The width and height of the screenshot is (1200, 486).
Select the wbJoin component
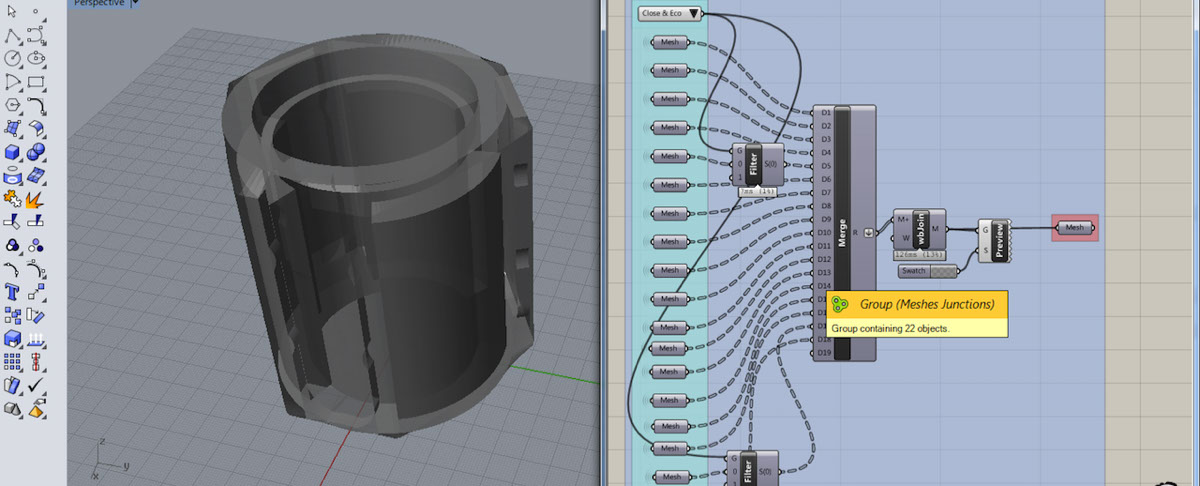(921, 229)
